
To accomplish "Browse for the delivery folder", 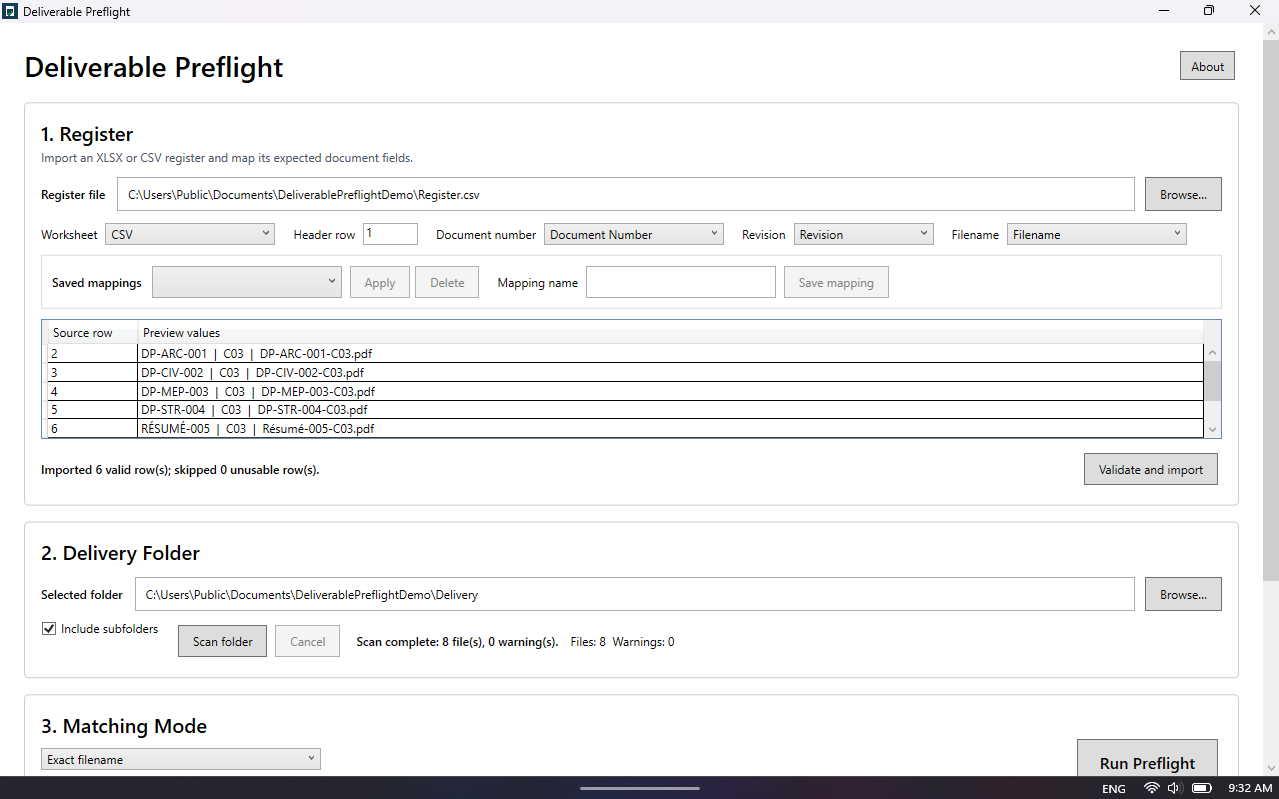I will coord(1183,594).
